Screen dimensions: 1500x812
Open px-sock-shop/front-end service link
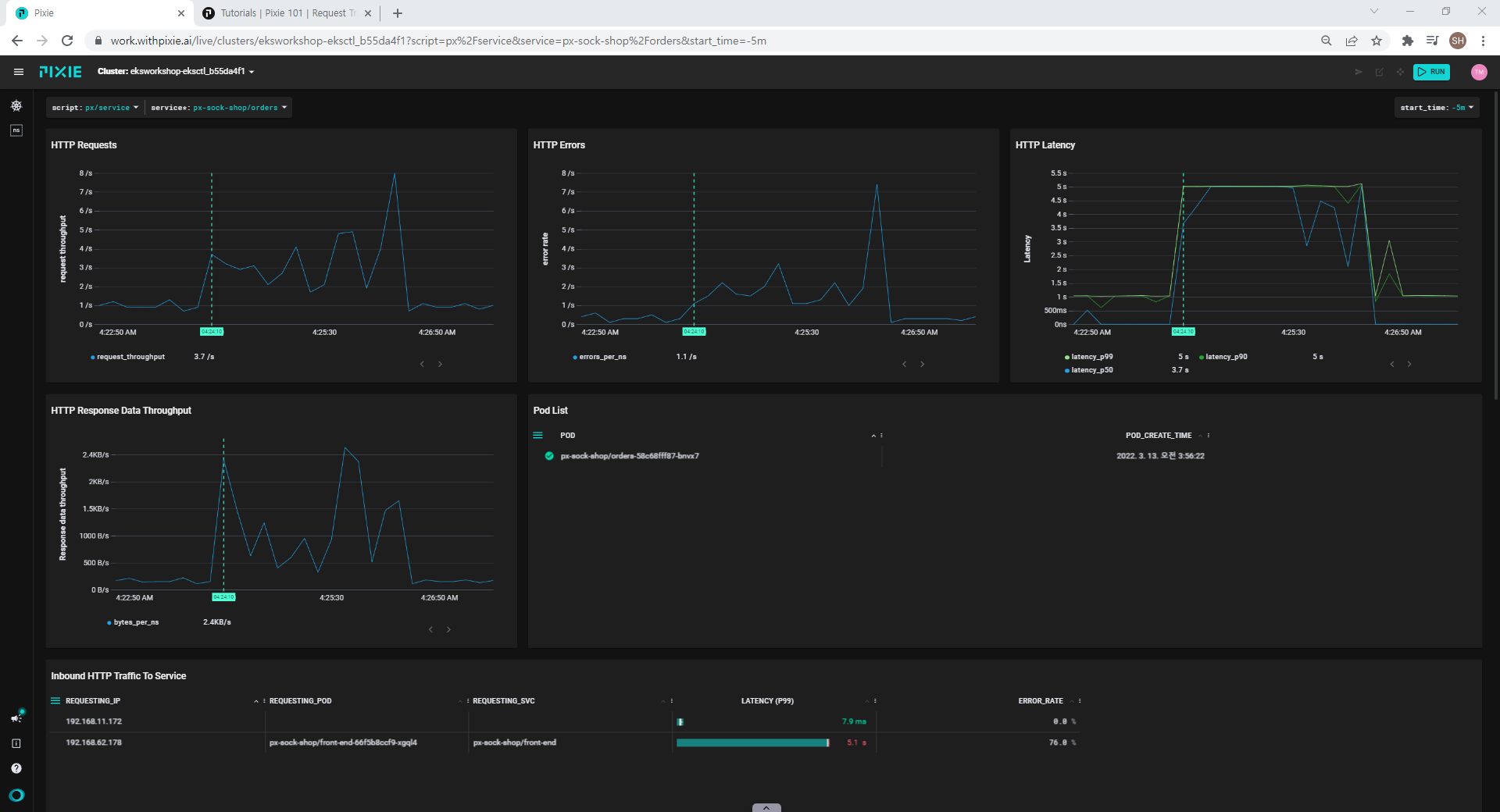pos(515,743)
